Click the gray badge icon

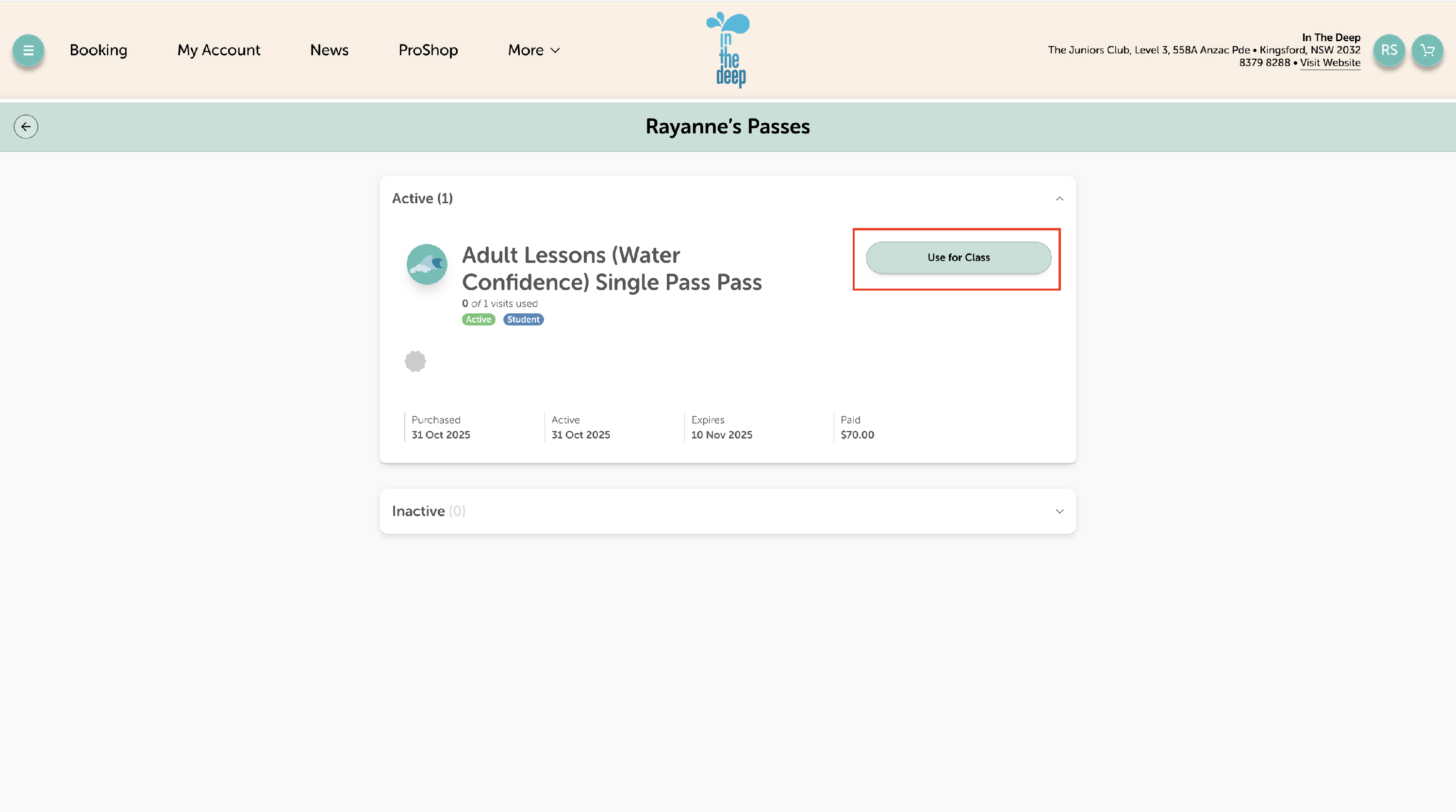pyautogui.click(x=415, y=361)
